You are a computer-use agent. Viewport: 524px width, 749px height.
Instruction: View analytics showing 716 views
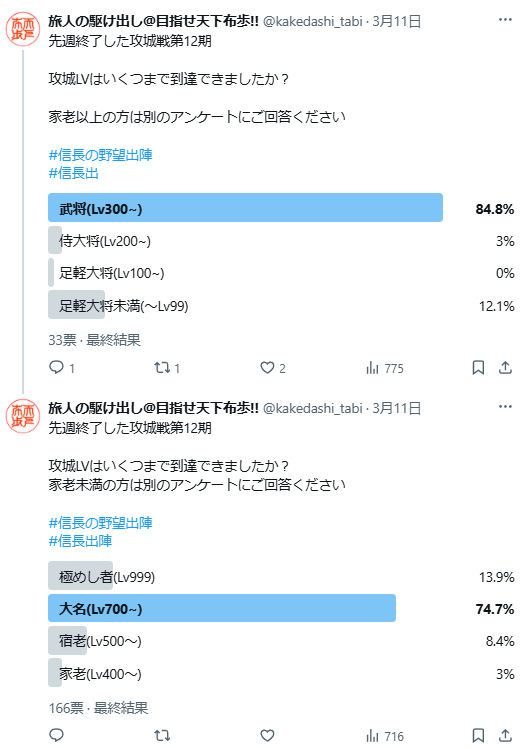click(385, 736)
